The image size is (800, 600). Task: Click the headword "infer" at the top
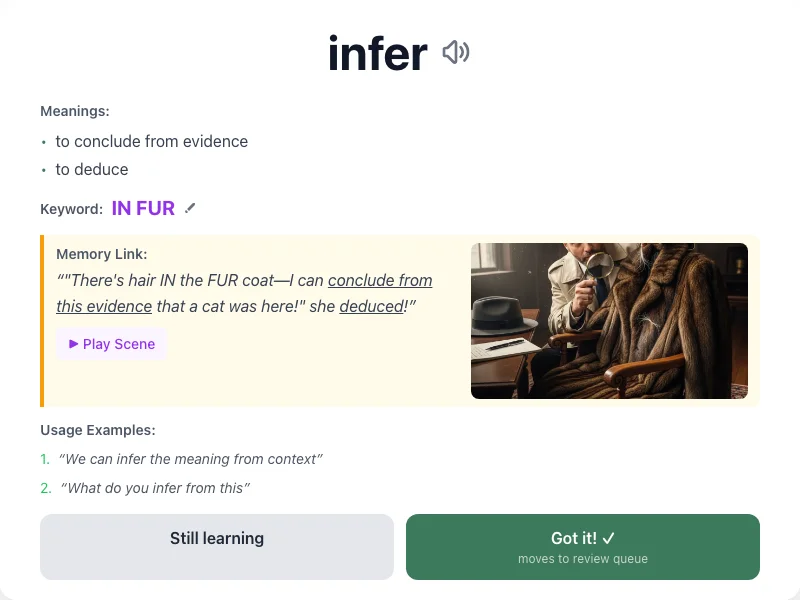pyautogui.click(x=377, y=52)
